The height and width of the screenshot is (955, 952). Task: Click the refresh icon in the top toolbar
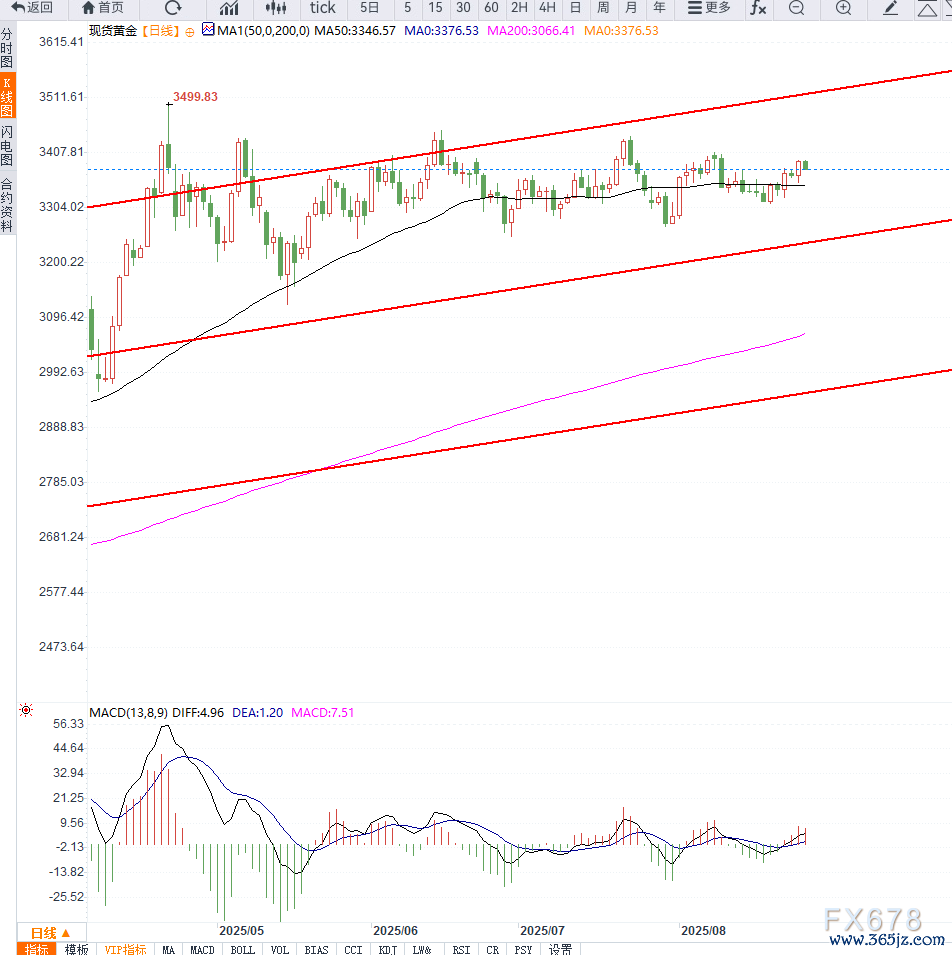(x=172, y=8)
